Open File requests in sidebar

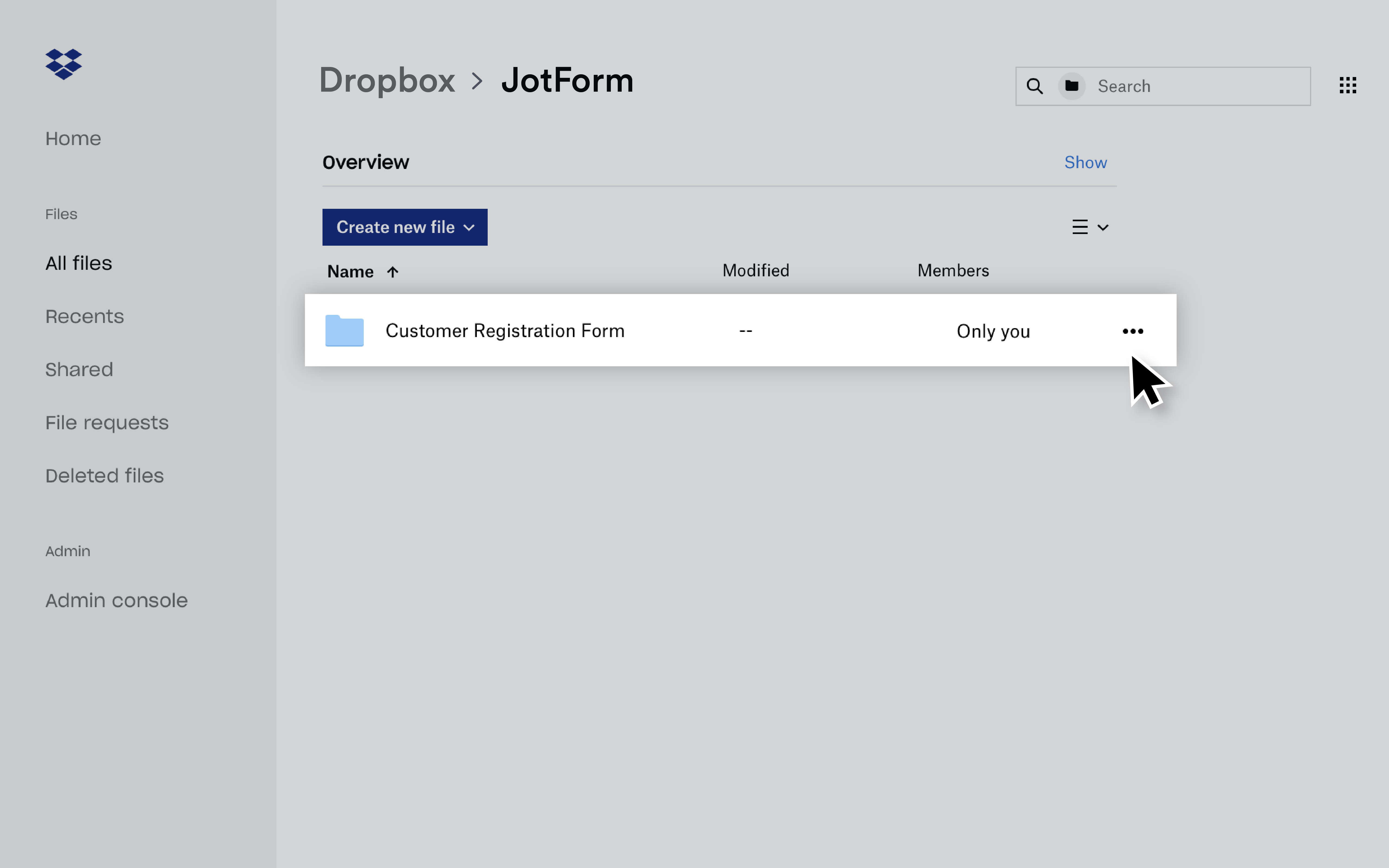coord(107,422)
